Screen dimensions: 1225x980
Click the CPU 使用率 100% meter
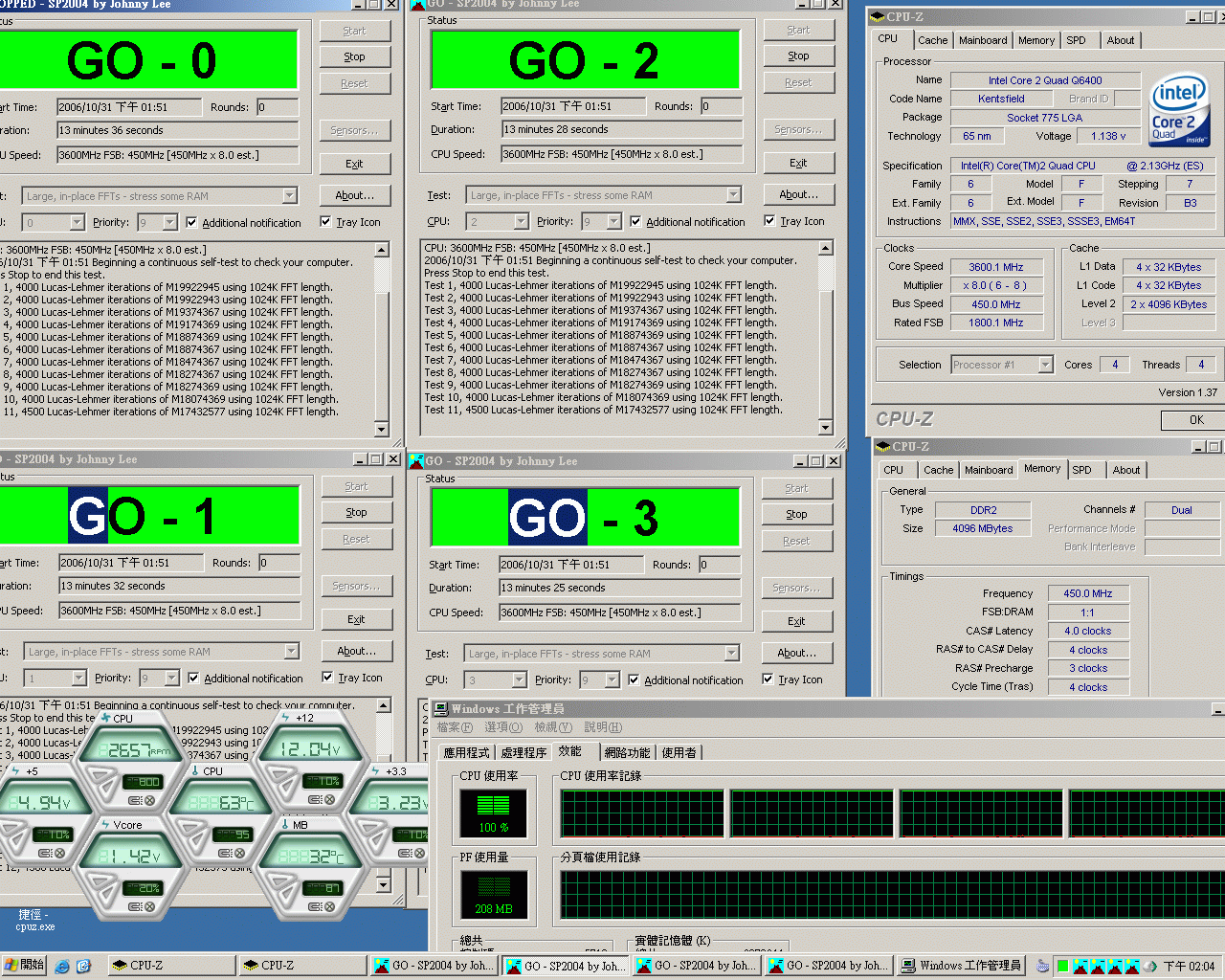tap(494, 813)
